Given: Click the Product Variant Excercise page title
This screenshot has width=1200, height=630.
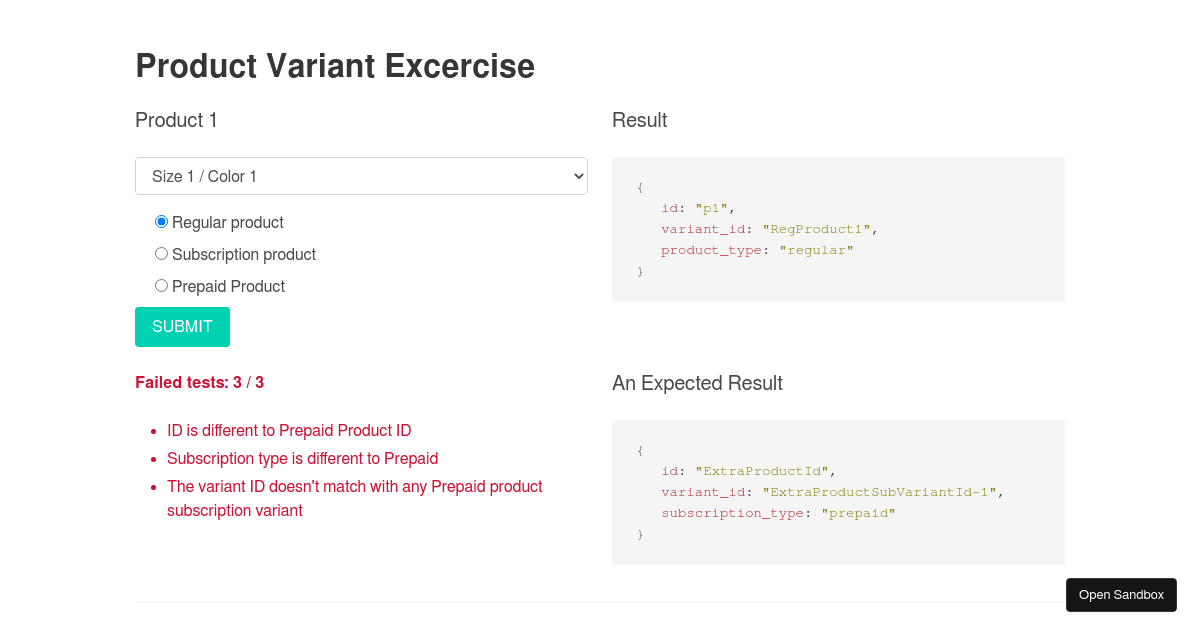Looking at the screenshot, I should point(335,66).
